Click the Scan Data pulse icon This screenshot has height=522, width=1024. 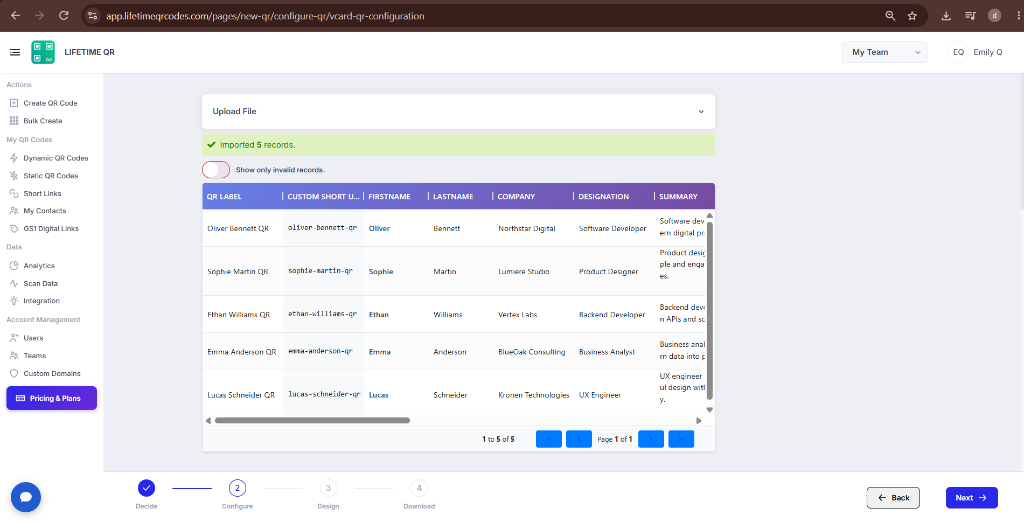click(x=14, y=284)
